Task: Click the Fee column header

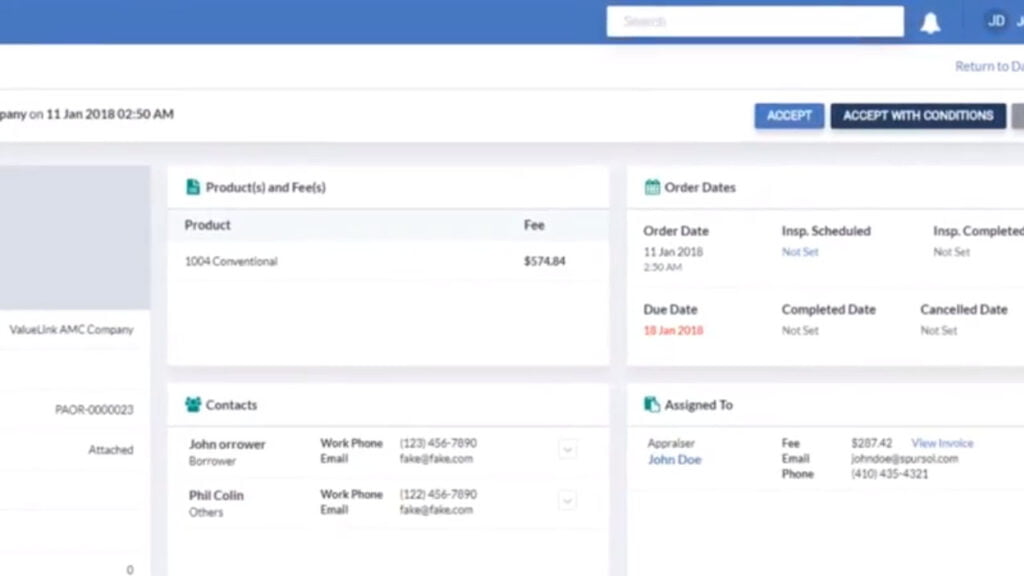Action: [534, 225]
